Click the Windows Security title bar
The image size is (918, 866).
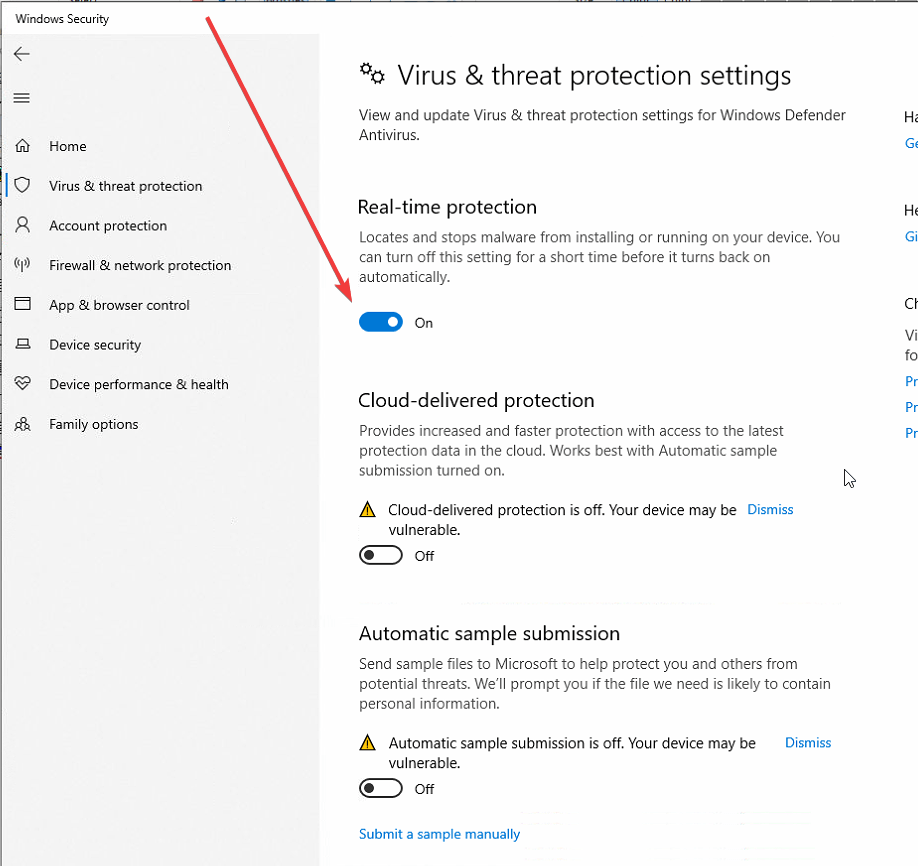[x=60, y=18]
